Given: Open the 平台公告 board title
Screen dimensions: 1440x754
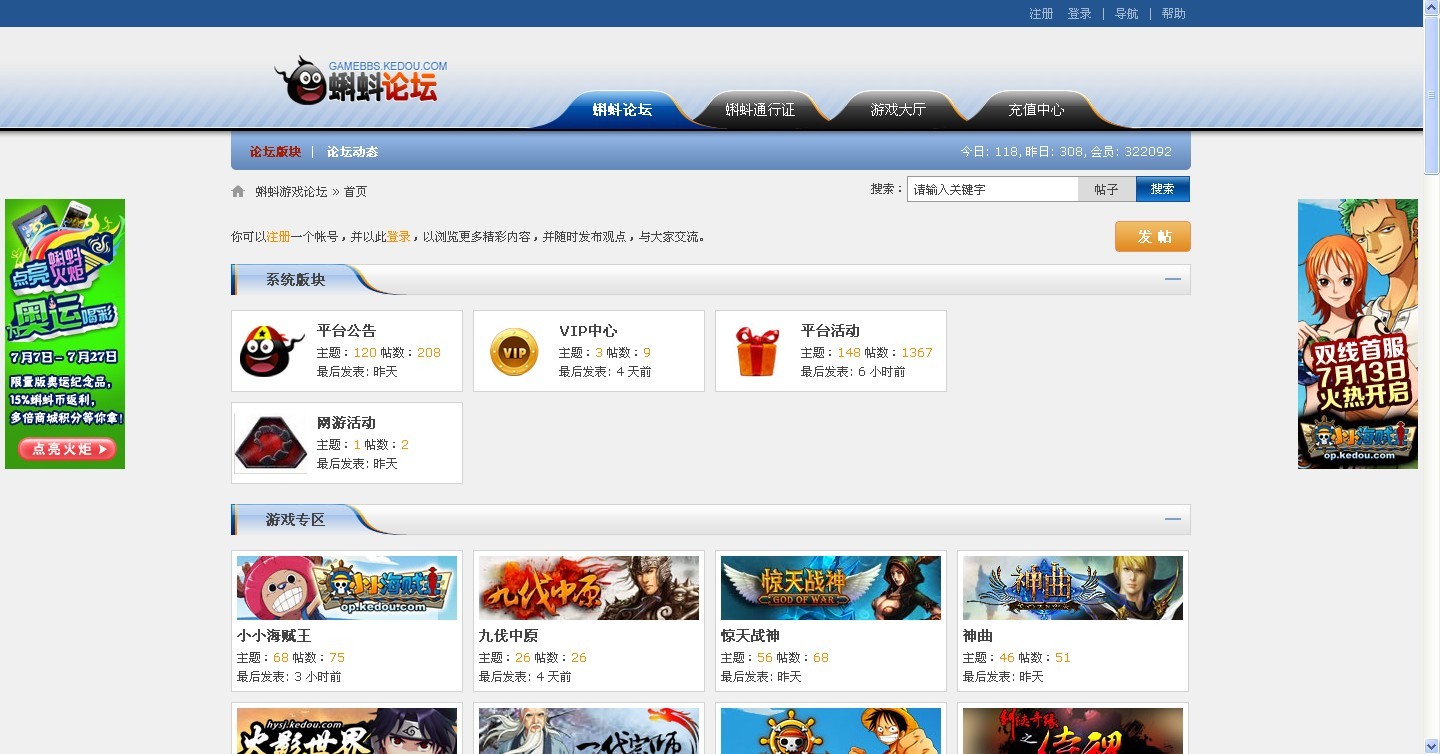Looking at the screenshot, I should tap(346, 331).
